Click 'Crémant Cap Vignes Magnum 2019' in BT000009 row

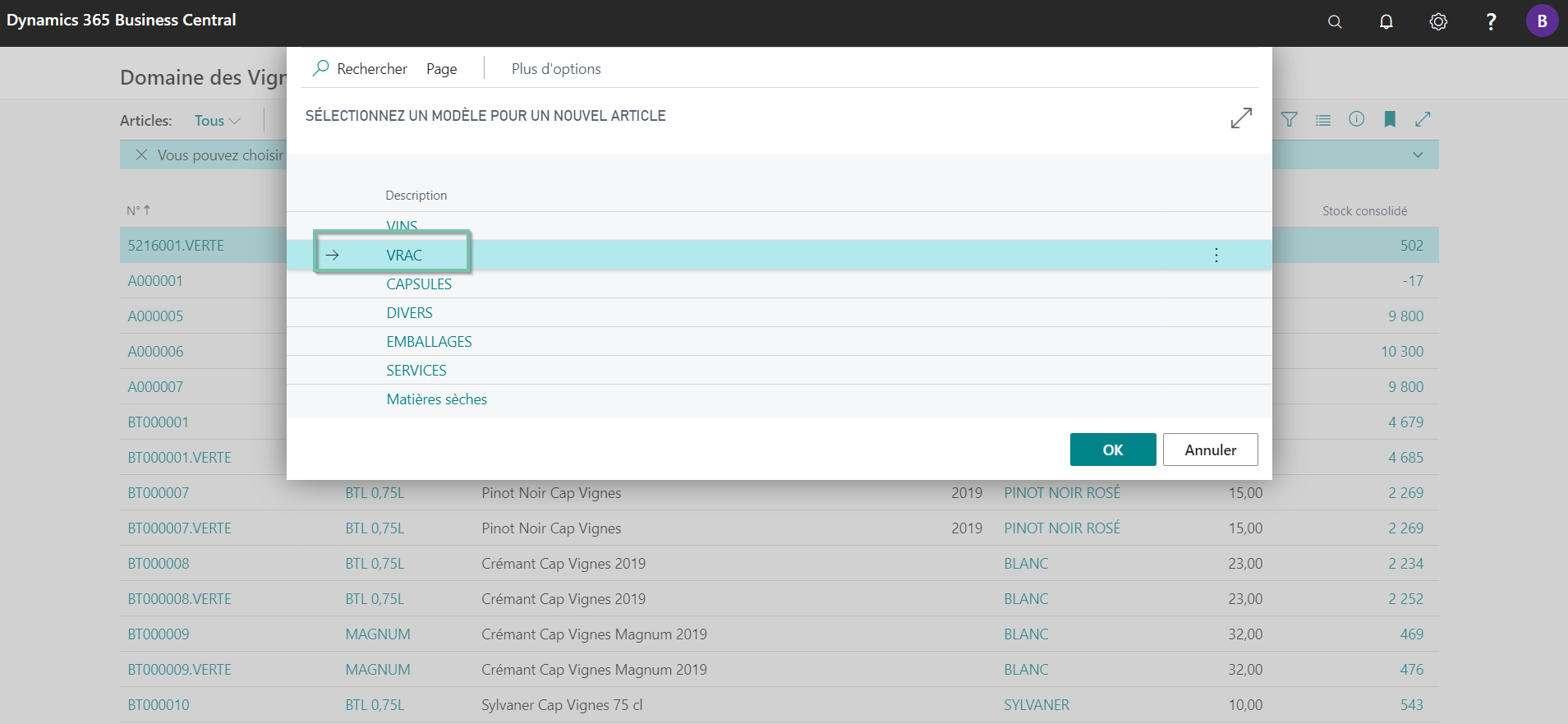594,634
